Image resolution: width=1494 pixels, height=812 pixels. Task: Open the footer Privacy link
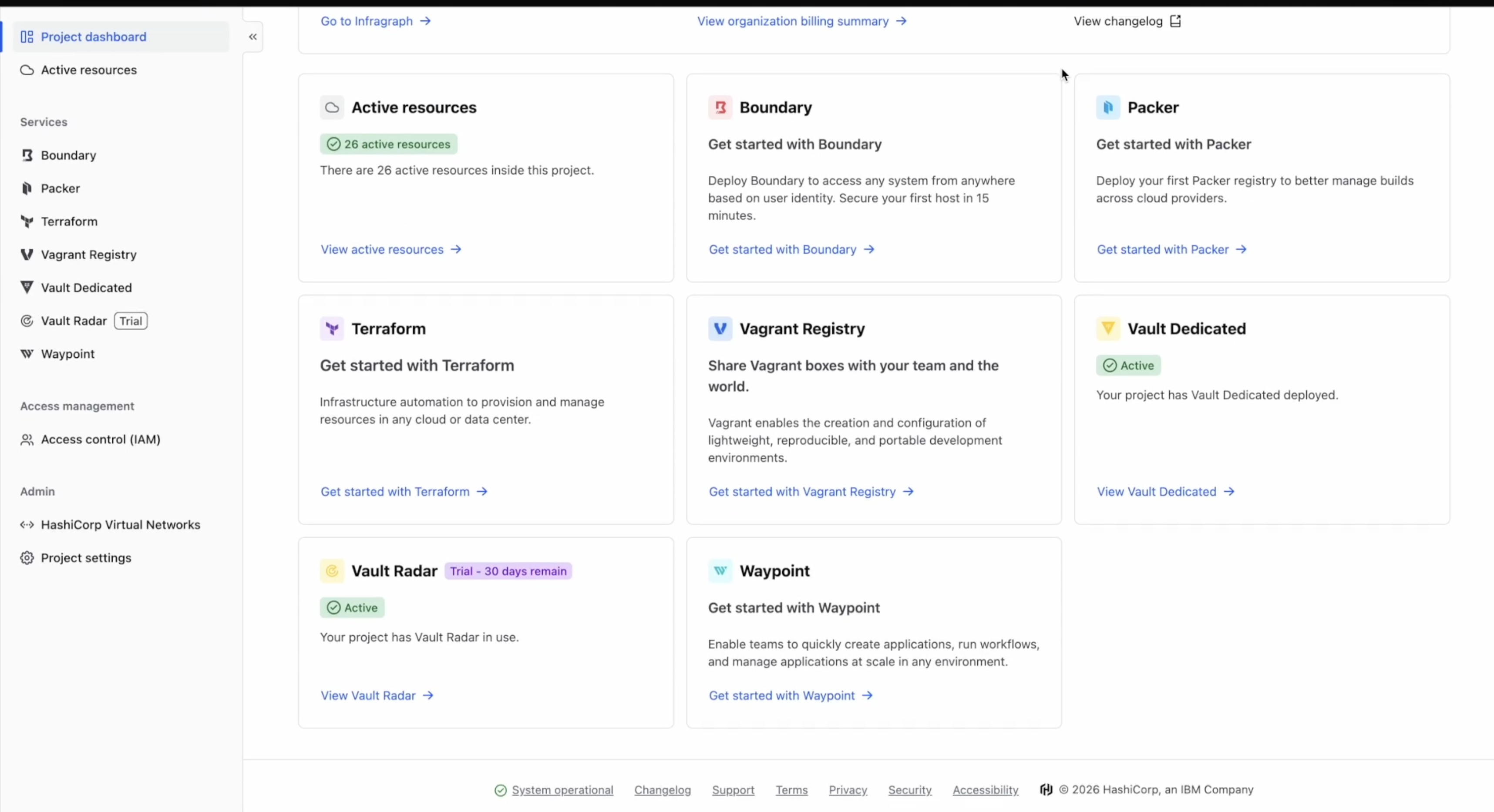coord(847,790)
